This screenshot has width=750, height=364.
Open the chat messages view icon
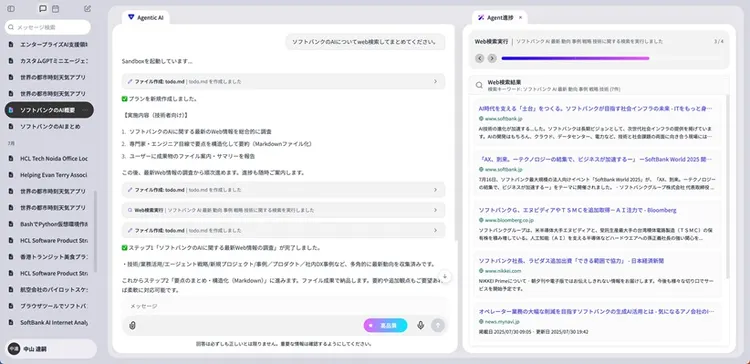pos(43,9)
